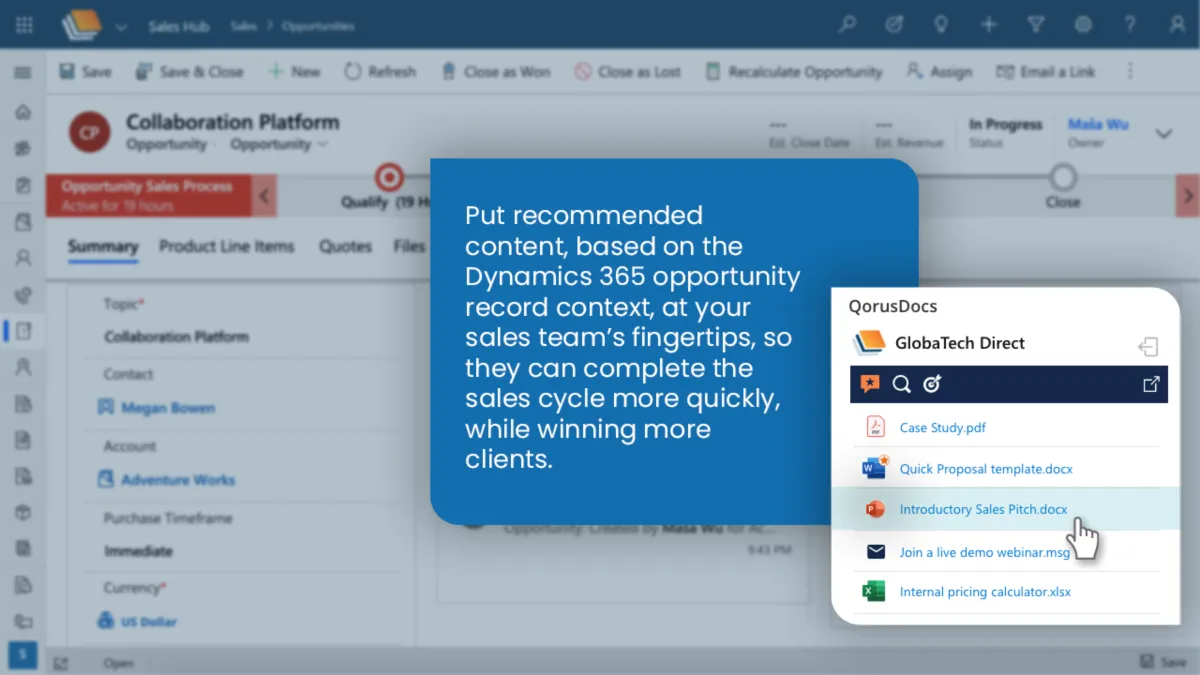Click the New command

click(x=294, y=72)
